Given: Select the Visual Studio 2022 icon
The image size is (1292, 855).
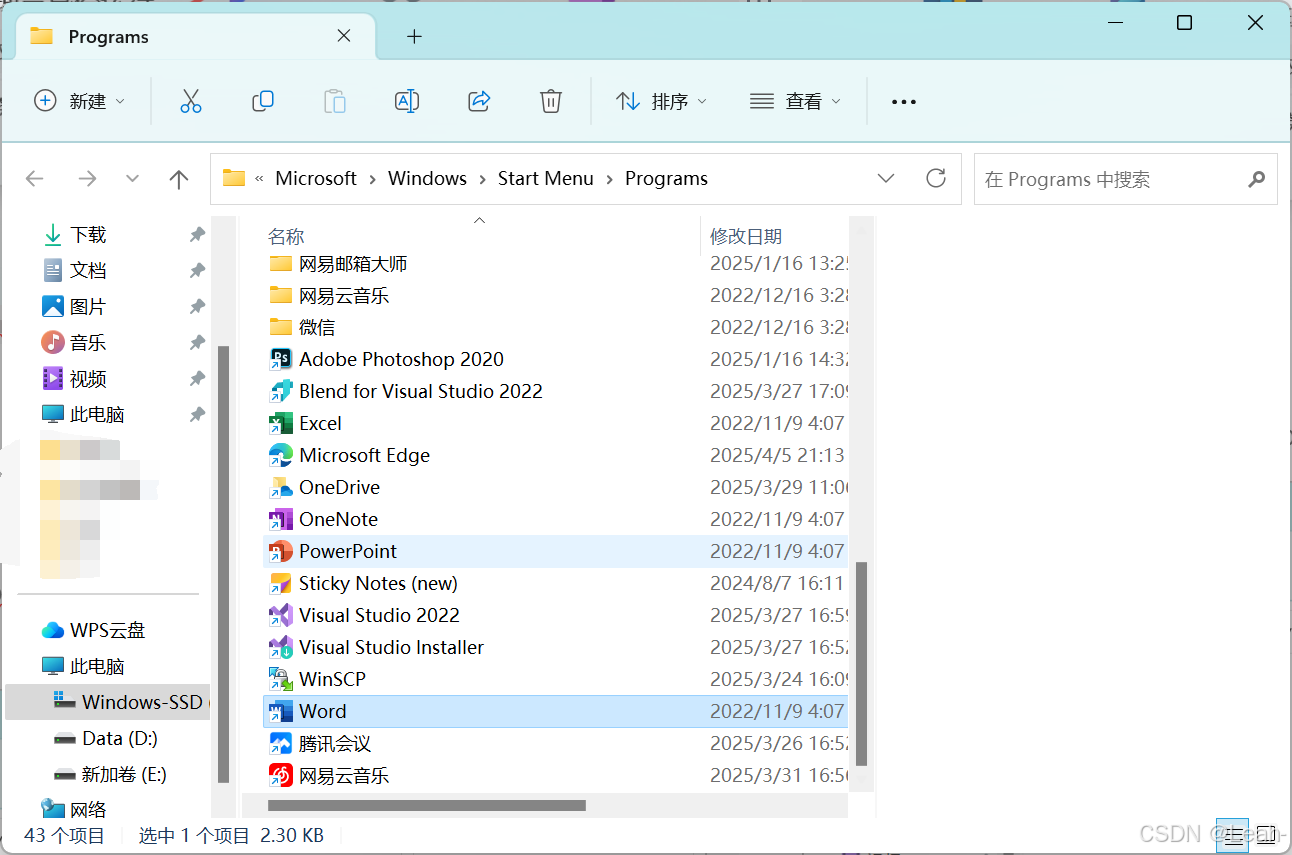Looking at the screenshot, I should 281,616.
